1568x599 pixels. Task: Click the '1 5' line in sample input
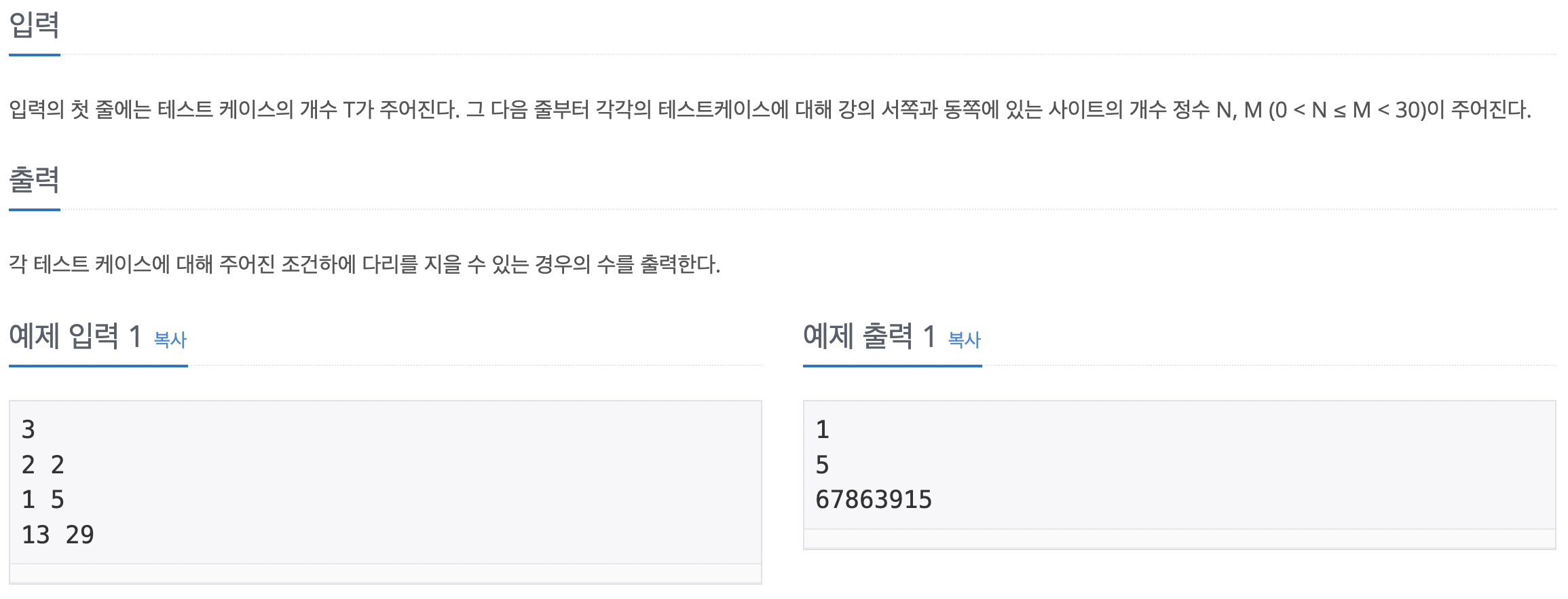pos(43,500)
